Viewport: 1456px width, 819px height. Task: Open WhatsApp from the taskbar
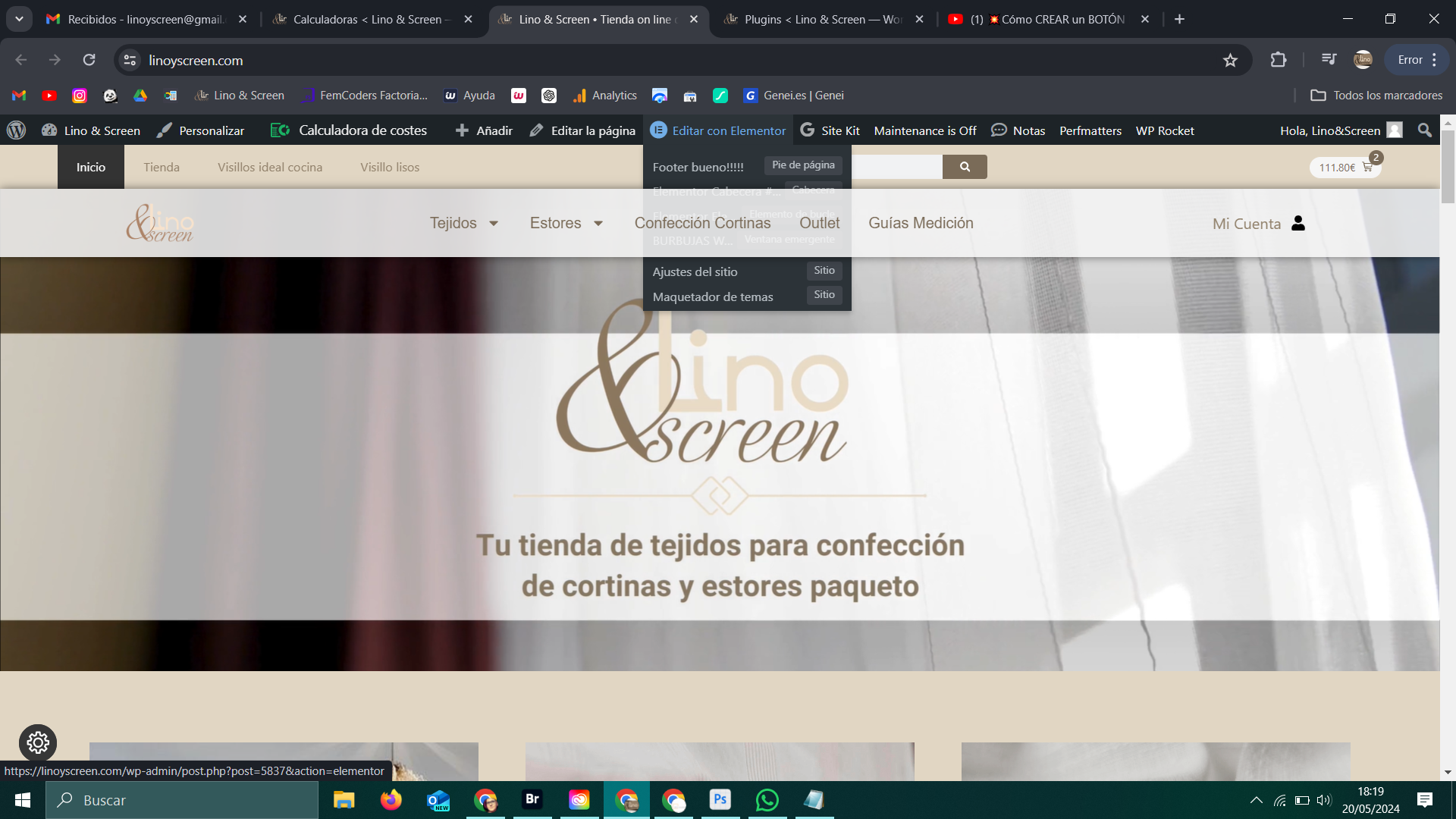click(767, 800)
